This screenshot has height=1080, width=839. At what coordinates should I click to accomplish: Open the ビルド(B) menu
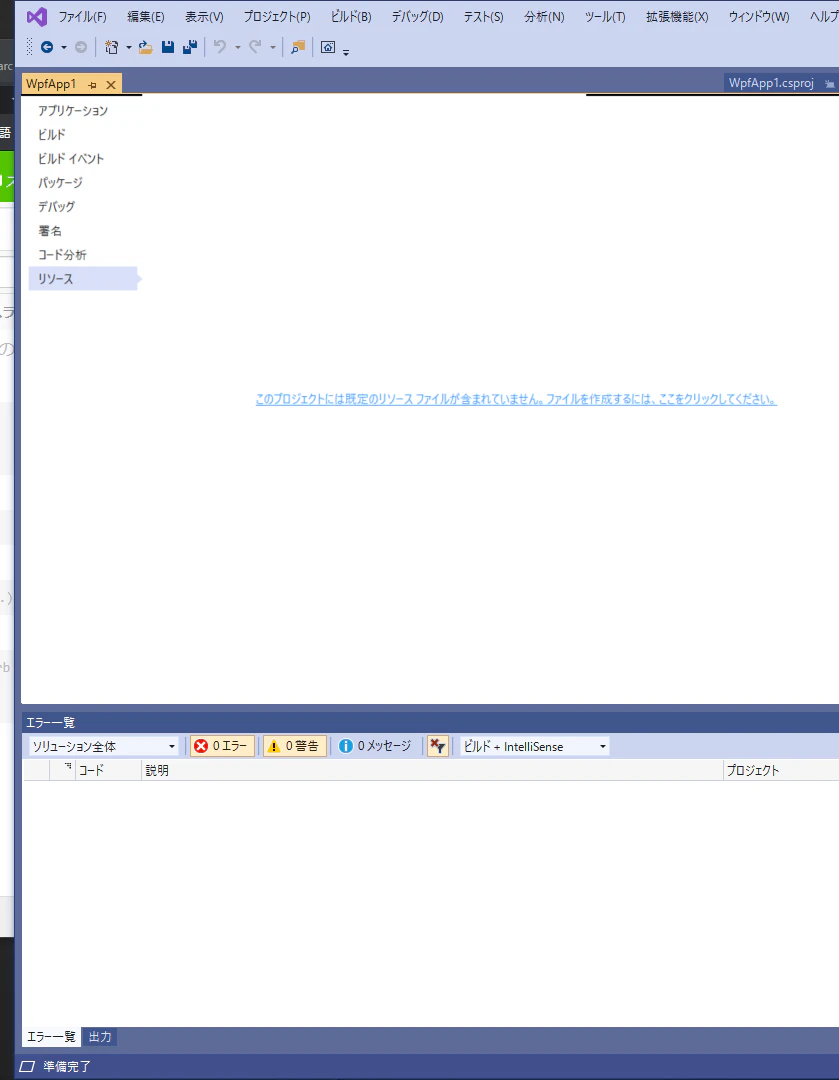351,17
